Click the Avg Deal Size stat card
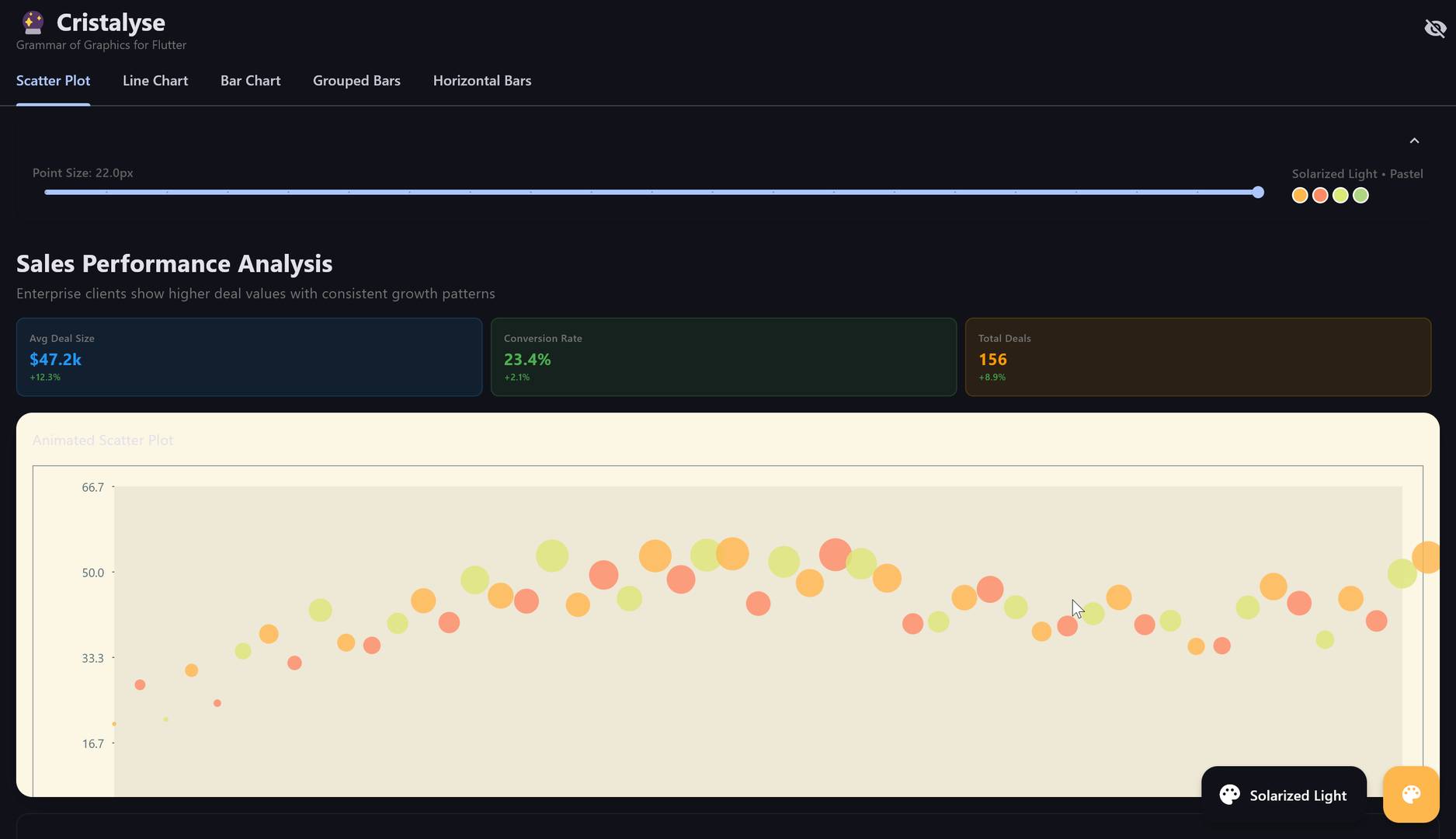 249,357
